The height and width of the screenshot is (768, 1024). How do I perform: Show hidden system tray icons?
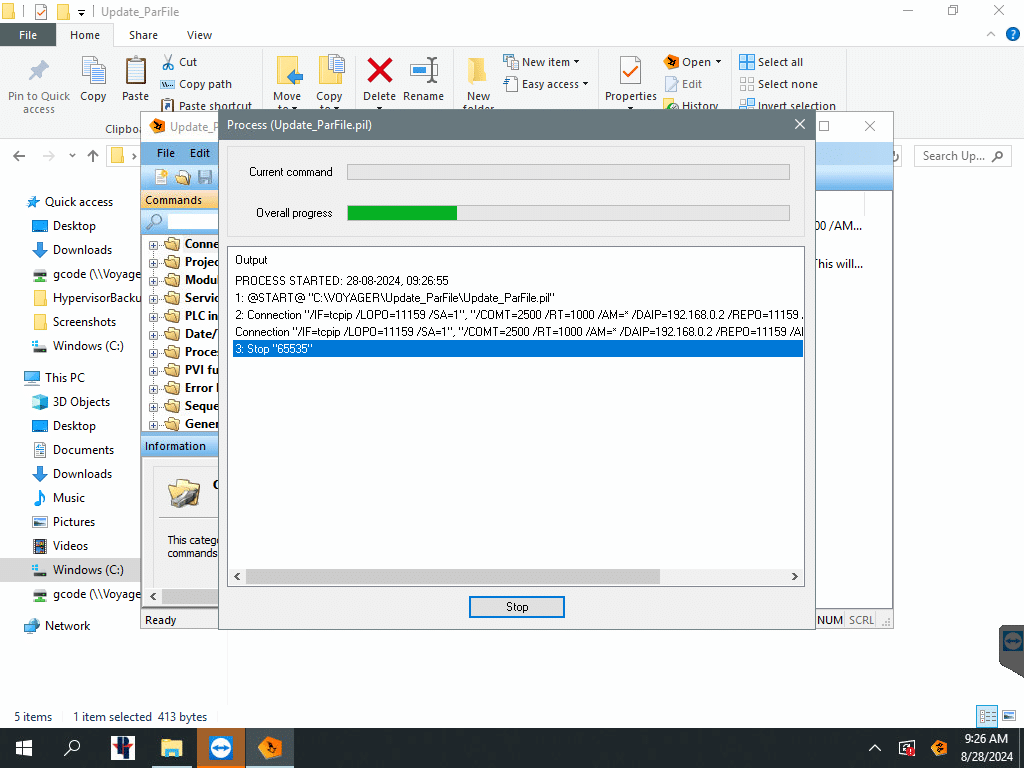click(x=875, y=747)
